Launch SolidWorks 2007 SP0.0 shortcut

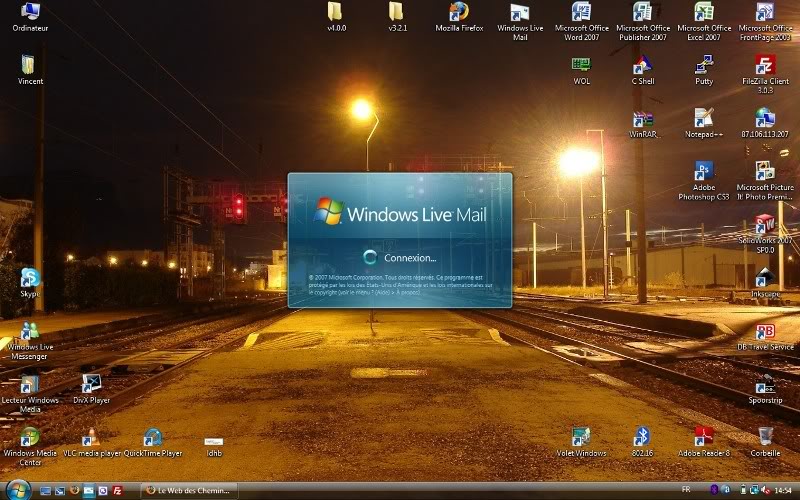765,234
